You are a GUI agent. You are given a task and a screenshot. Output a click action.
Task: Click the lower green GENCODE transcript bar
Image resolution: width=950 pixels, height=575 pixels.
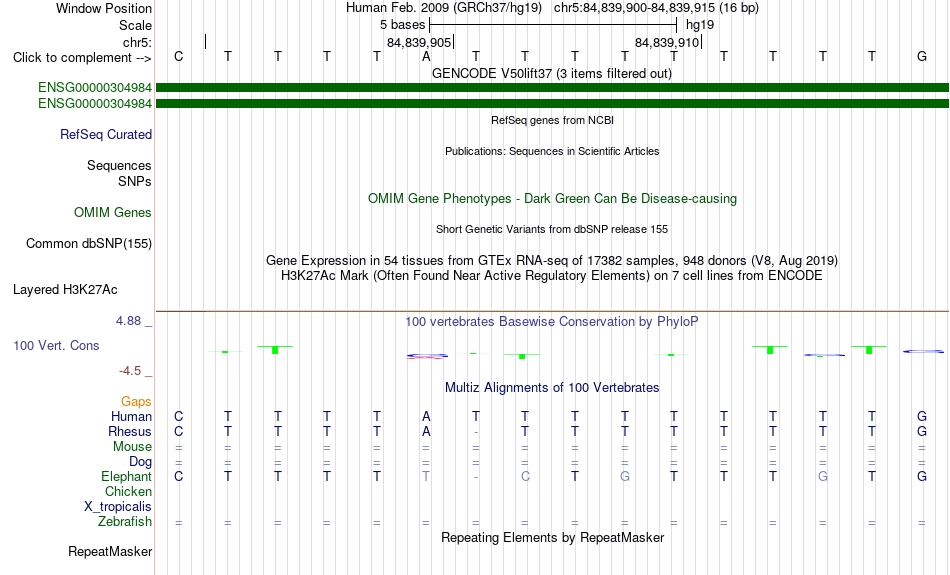pos(552,104)
